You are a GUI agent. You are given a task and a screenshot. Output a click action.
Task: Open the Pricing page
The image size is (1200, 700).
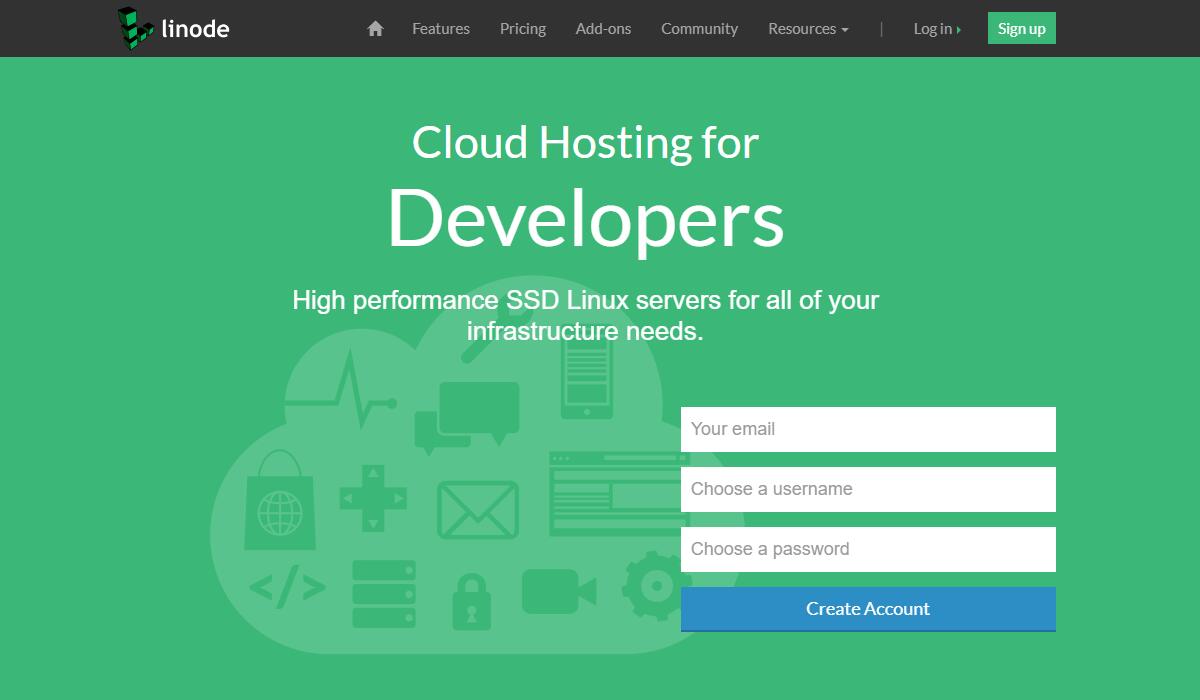(x=523, y=29)
